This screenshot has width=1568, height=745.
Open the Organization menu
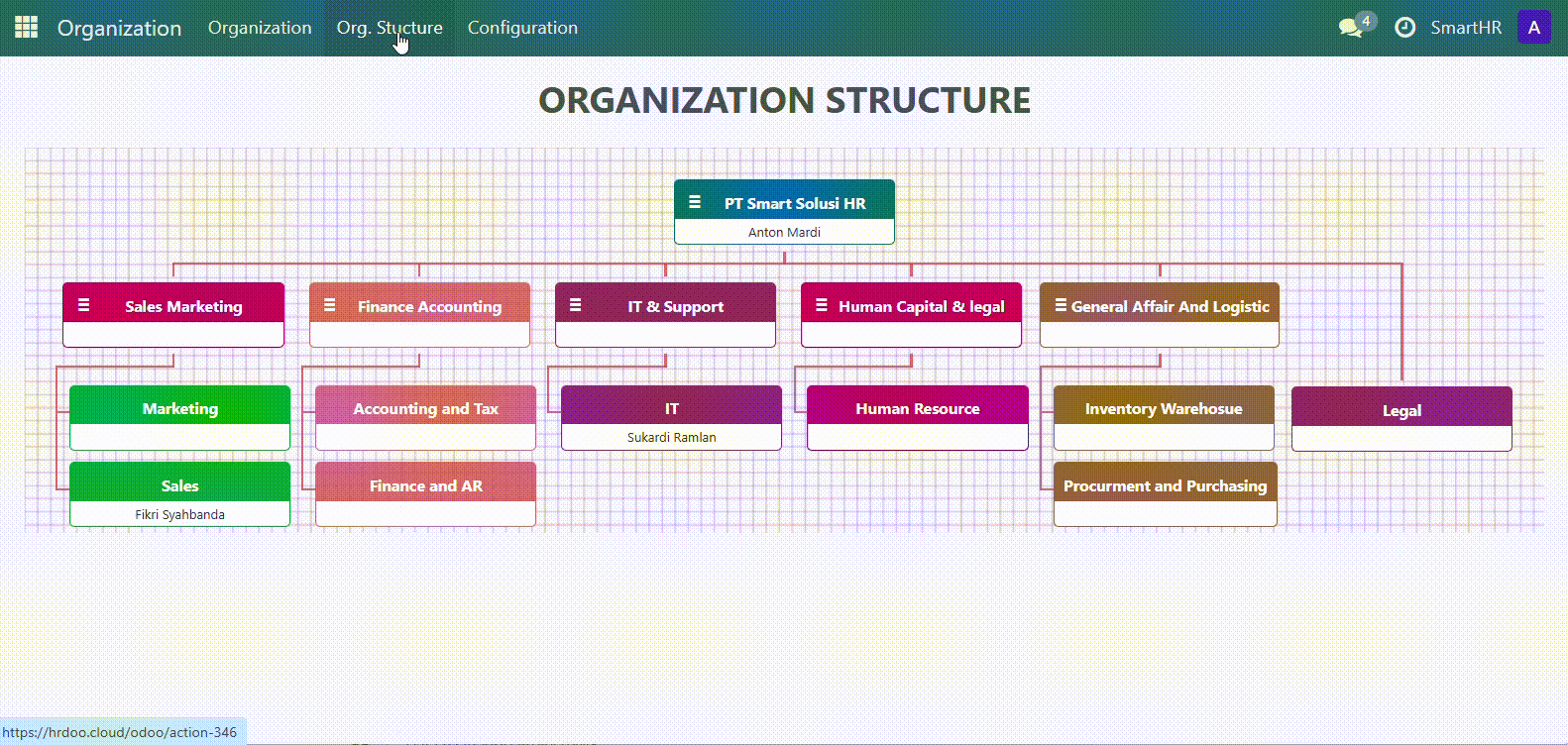point(260,28)
